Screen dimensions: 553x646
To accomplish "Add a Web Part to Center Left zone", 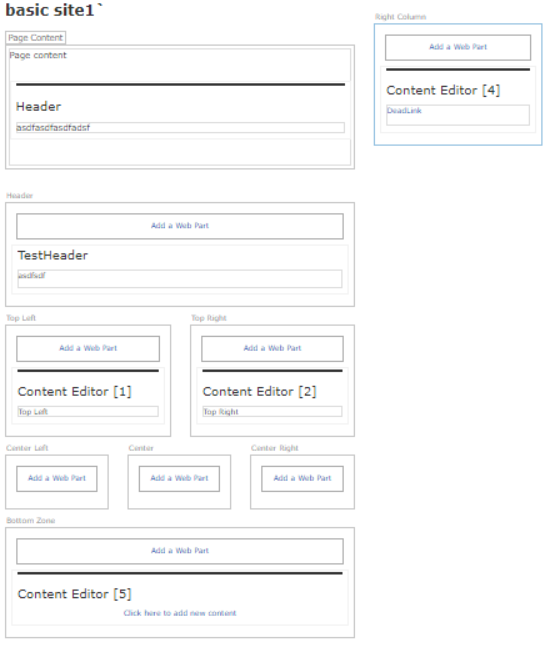I will [x=57, y=479].
